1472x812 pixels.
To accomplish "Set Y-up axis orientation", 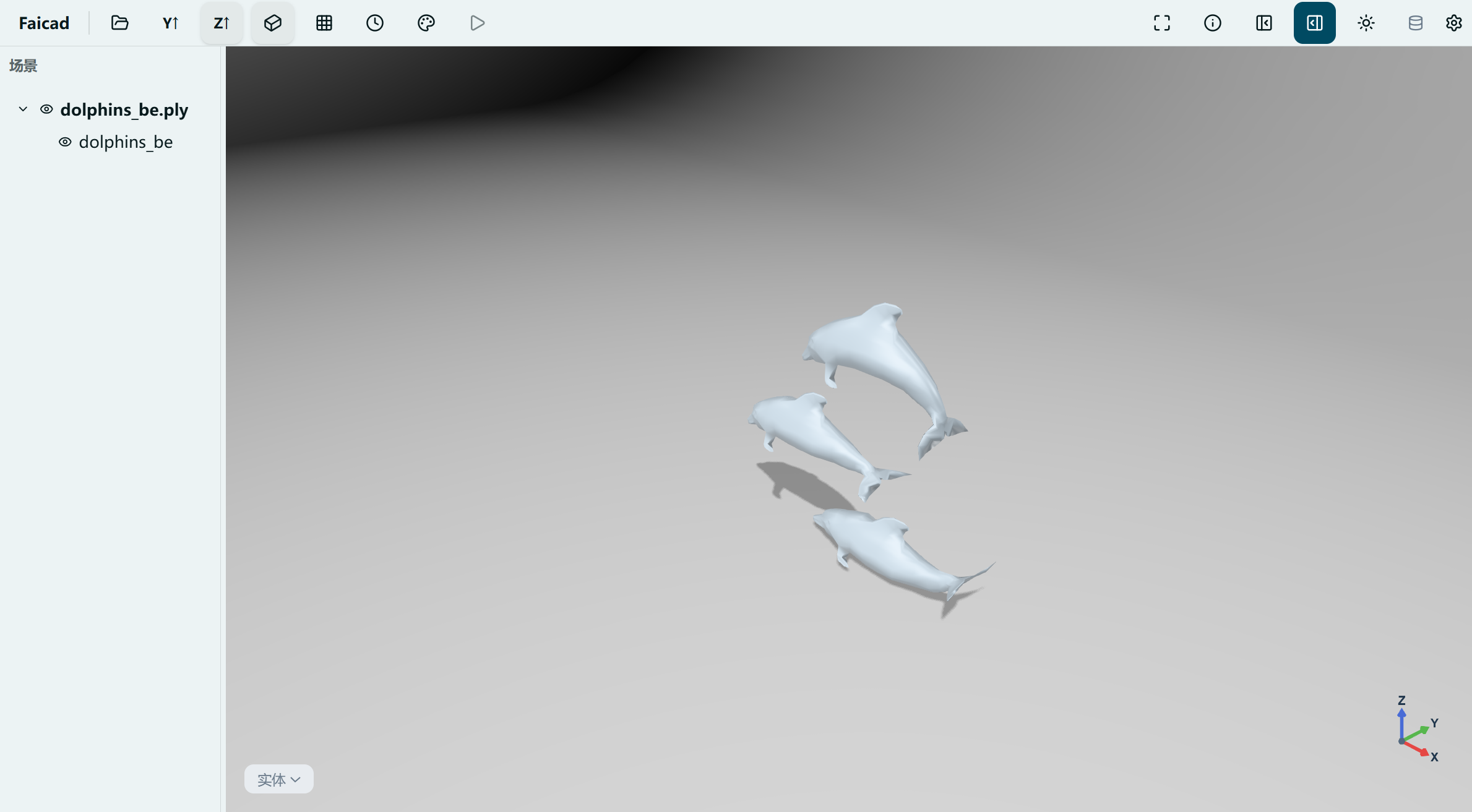I will (171, 23).
